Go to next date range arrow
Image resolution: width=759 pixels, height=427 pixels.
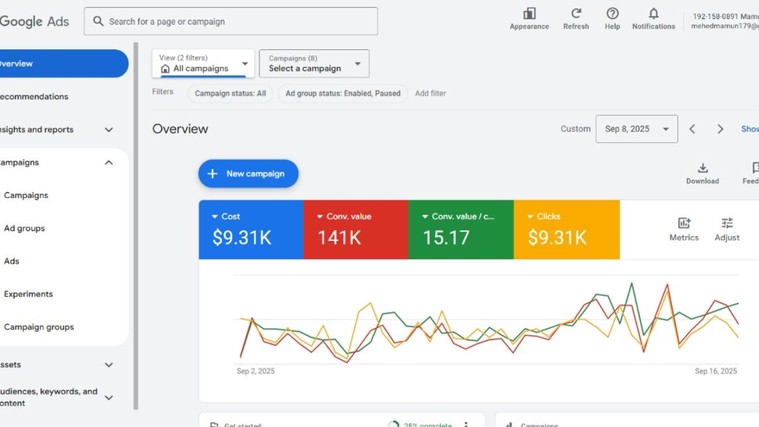click(x=720, y=129)
